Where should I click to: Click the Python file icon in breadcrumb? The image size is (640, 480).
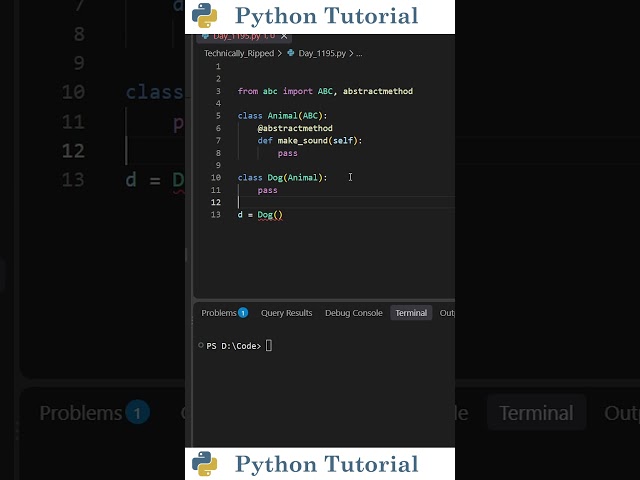click(x=291, y=53)
